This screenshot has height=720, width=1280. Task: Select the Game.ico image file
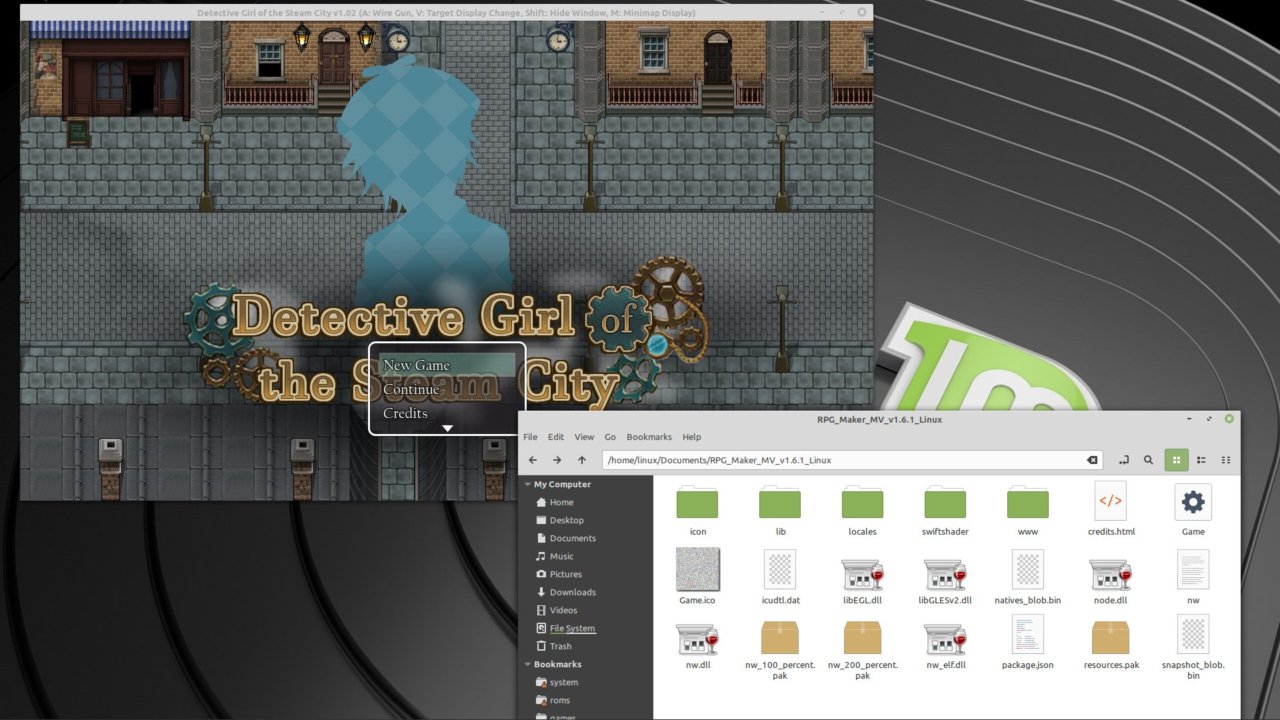[x=698, y=569]
